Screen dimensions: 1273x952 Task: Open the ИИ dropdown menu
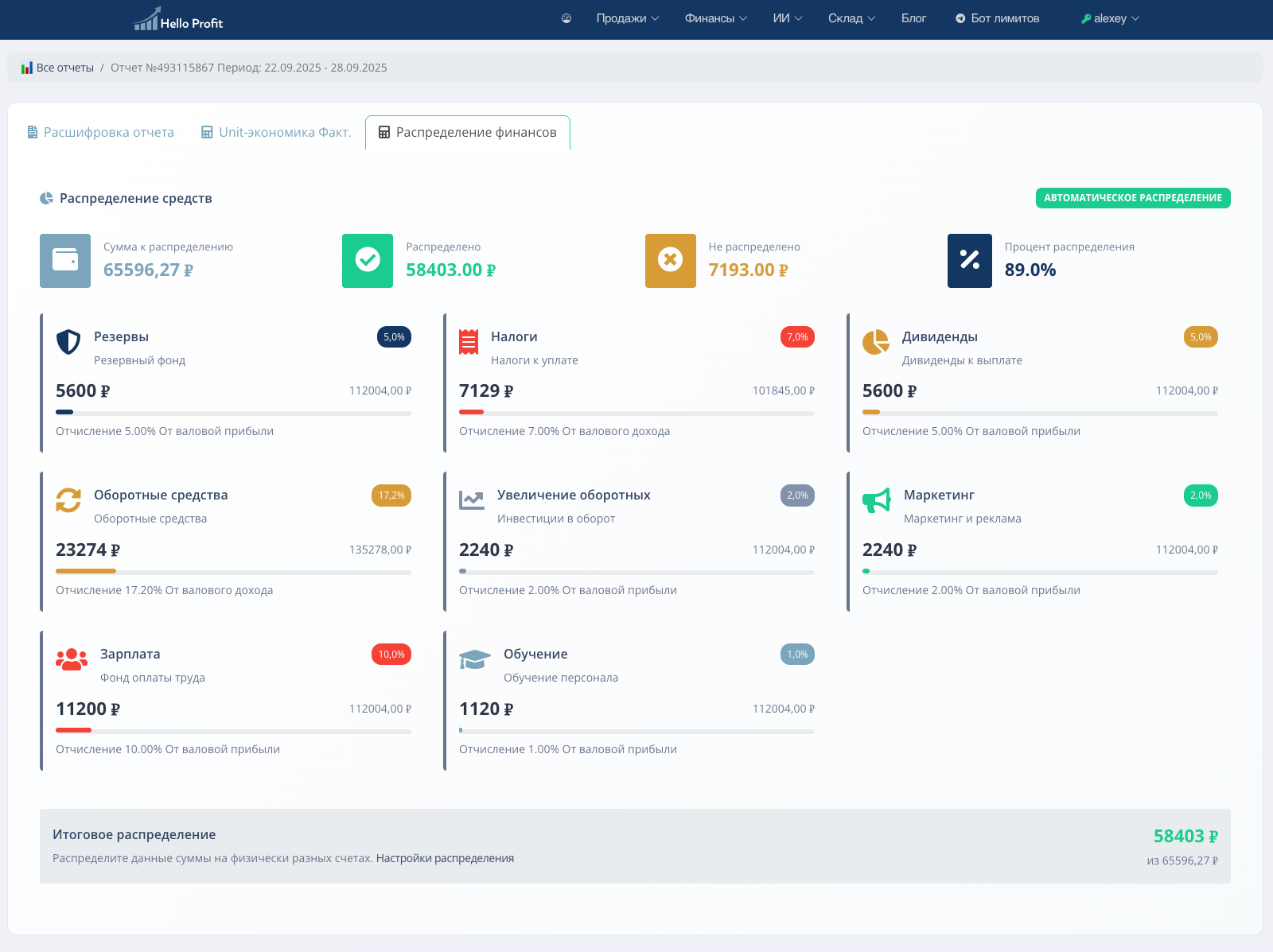coord(787,18)
